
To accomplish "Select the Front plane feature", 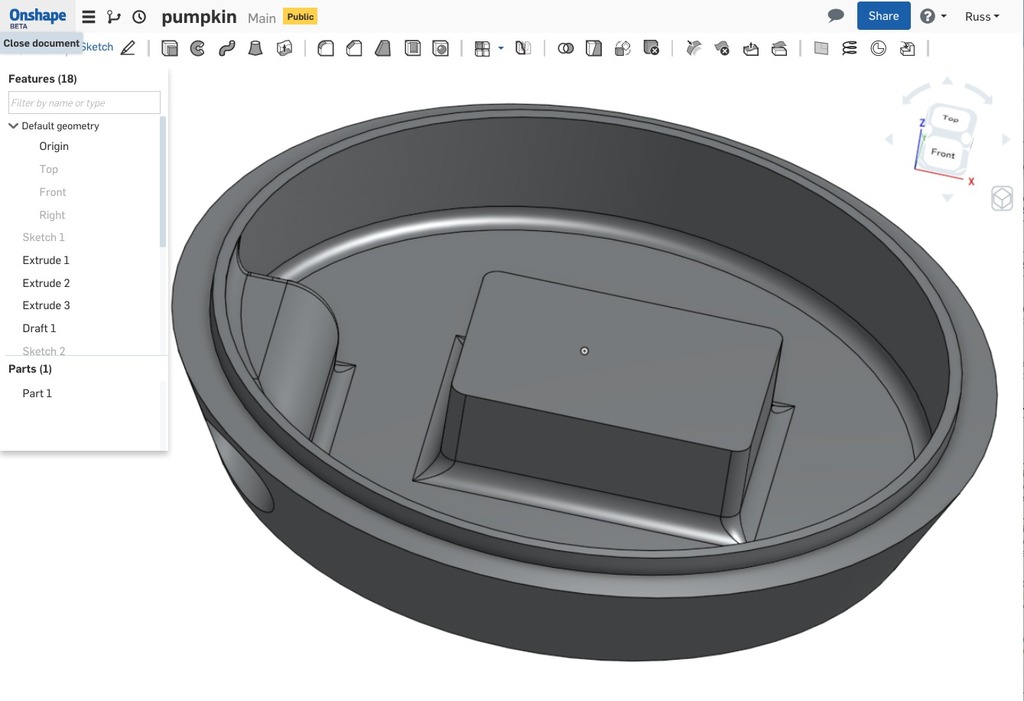I will [x=52, y=192].
